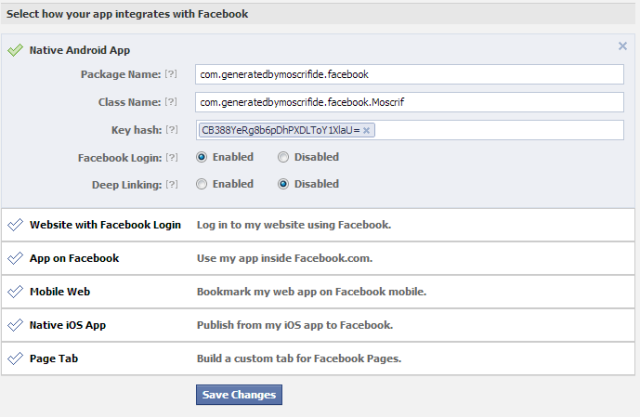Open the Class Name help [?] icon
Image resolution: width=640 pixels, height=417 pixels.
[171, 102]
